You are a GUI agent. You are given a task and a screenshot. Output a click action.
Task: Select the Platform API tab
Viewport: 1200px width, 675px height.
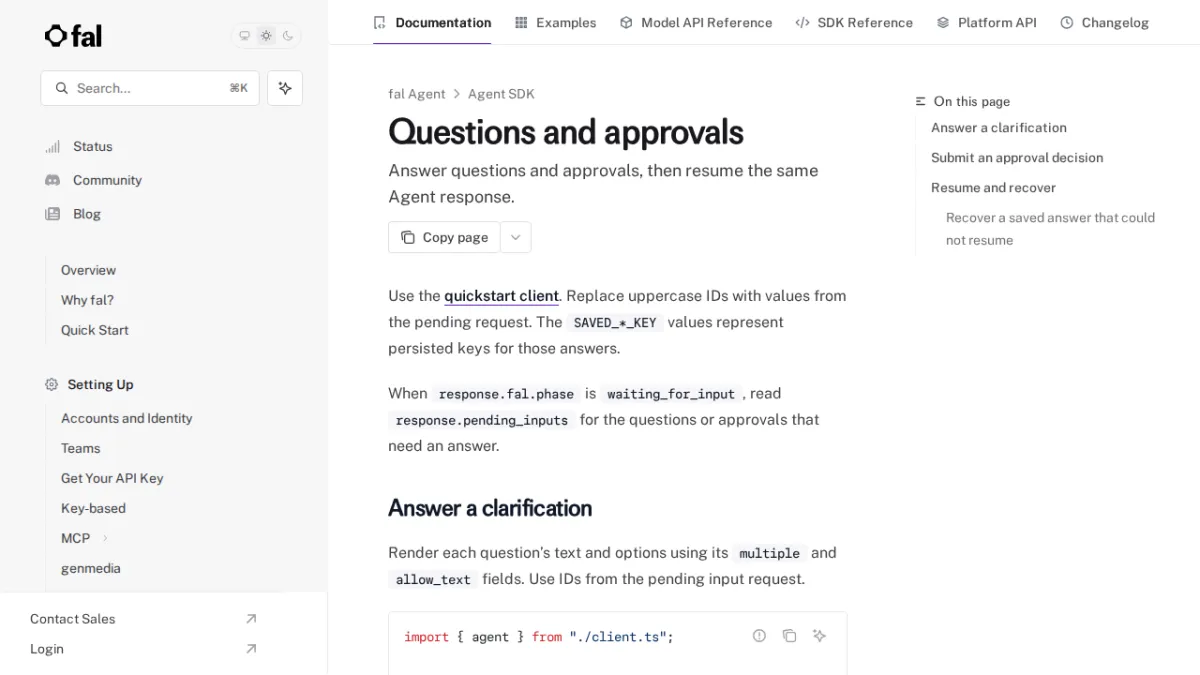986,22
